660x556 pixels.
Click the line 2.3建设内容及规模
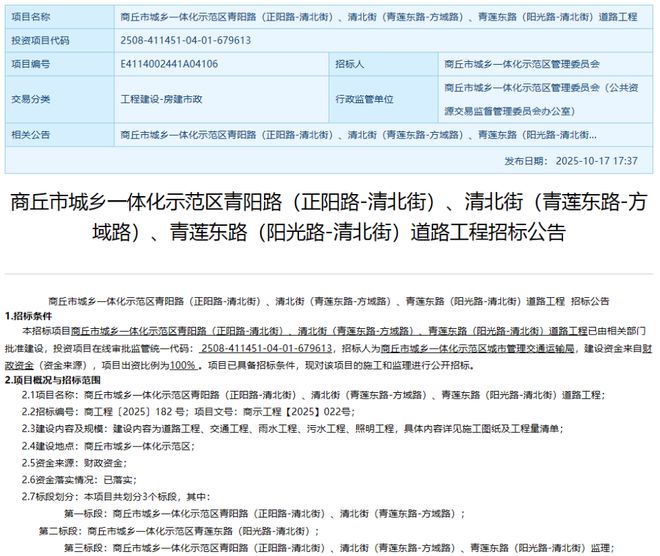pyautogui.click(x=293, y=428)
